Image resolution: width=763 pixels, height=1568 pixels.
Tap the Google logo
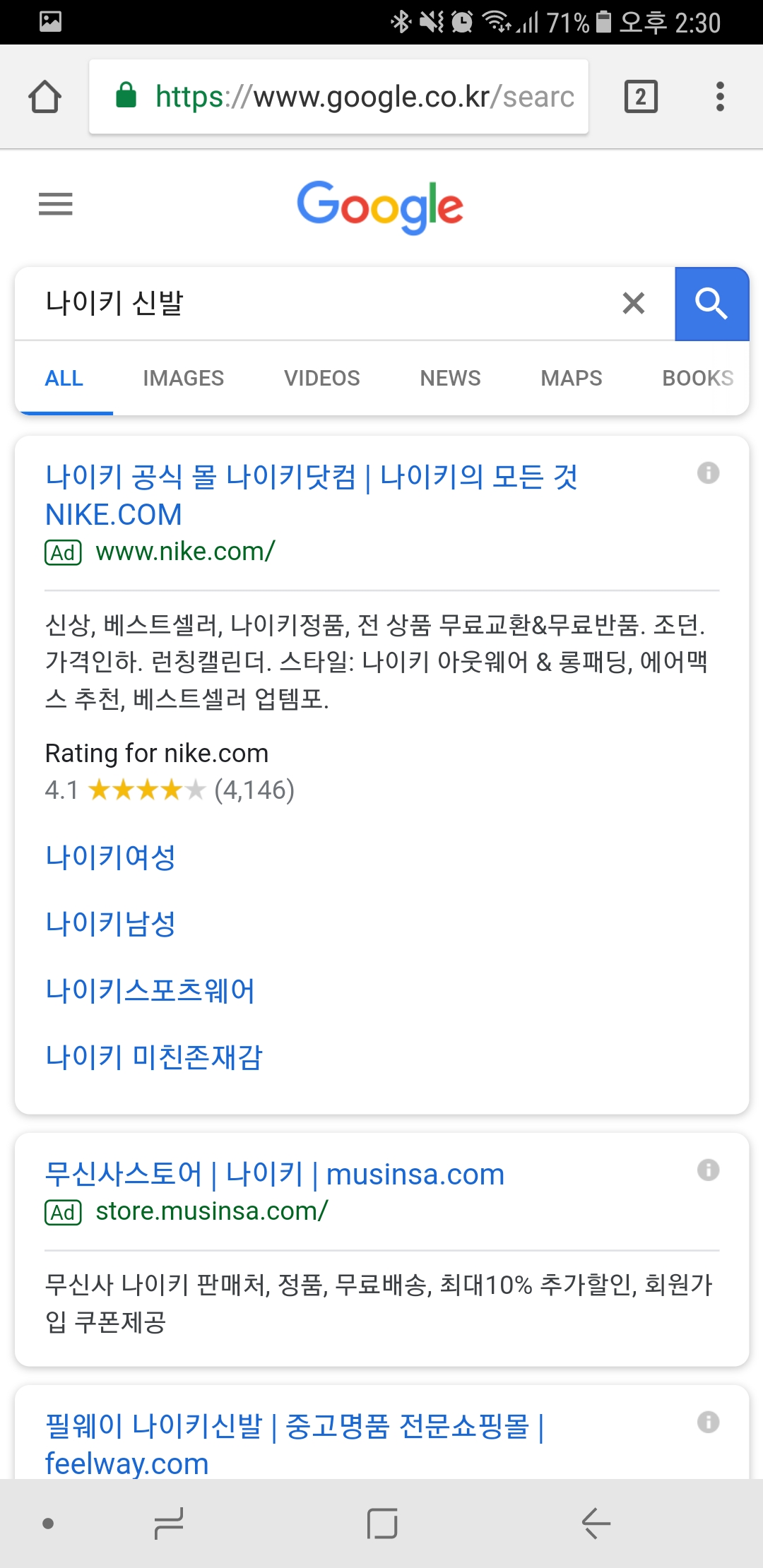click(x=380, y=206)
